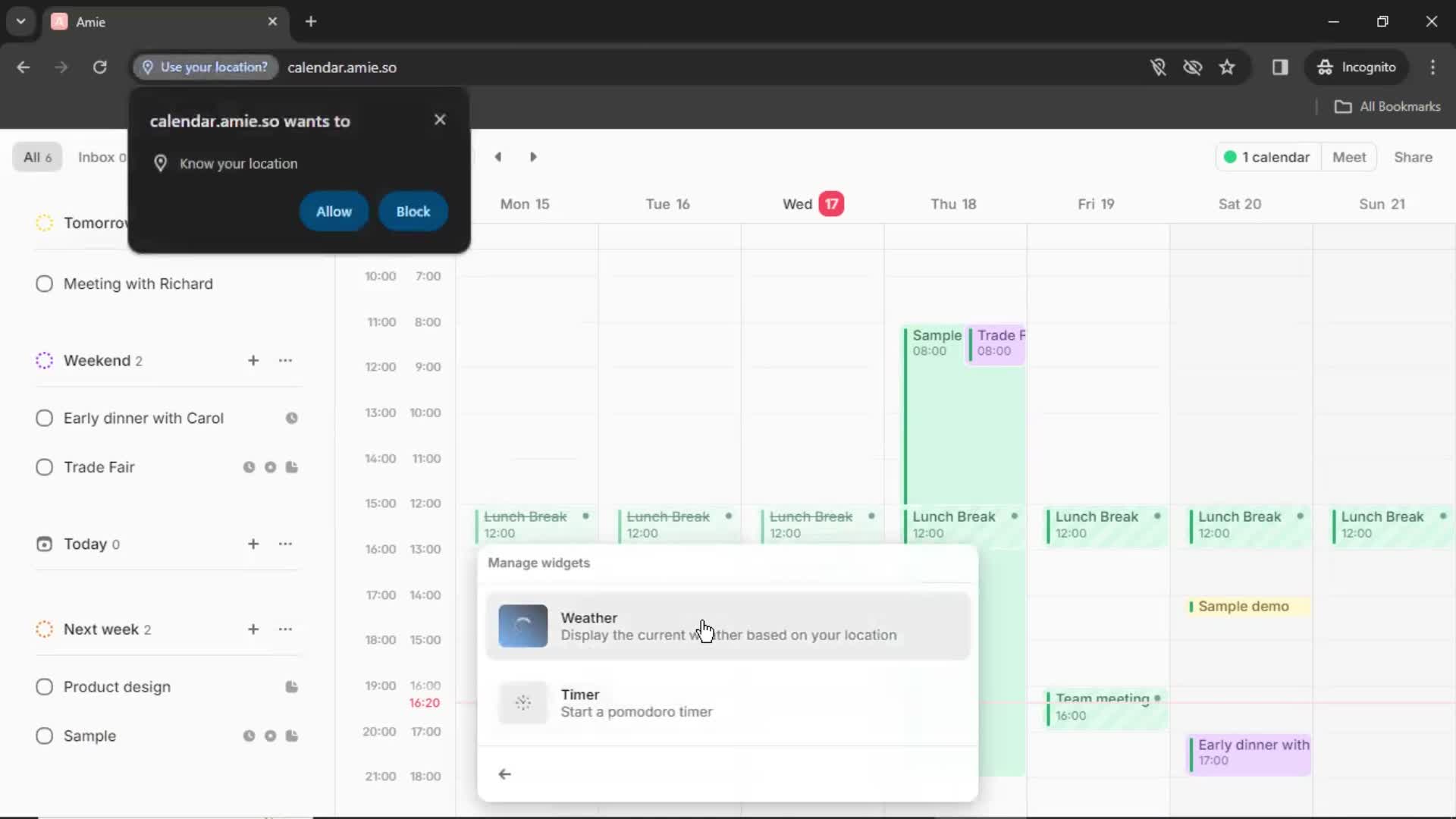1456x819 pixels.
Task: Click the back navigation arrow on calendar
Action: click(498, 157)
